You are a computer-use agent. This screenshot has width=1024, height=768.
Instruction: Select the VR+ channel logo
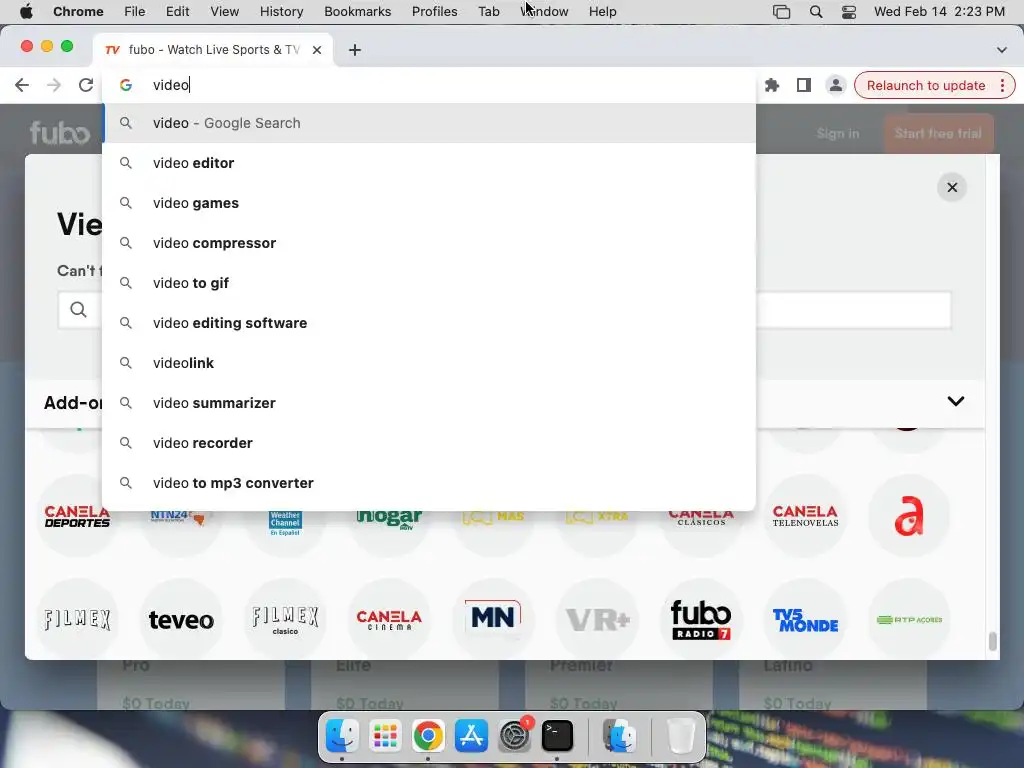[597, 619]
